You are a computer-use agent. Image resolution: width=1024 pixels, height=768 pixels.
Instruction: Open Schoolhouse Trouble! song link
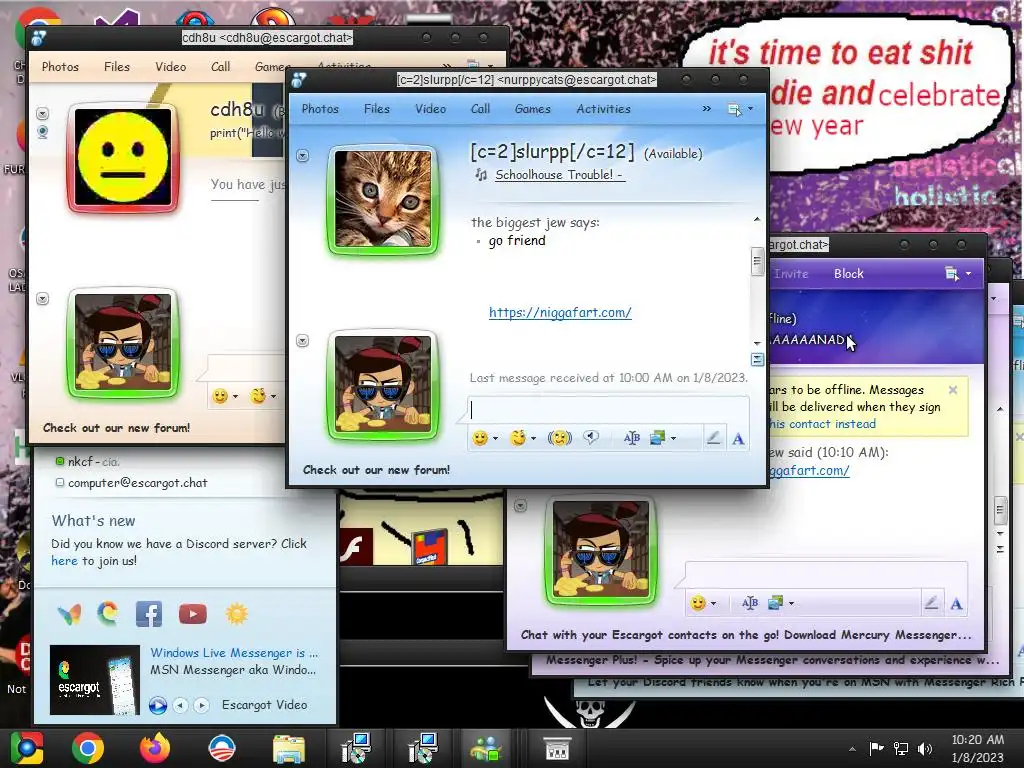(560, 174)
